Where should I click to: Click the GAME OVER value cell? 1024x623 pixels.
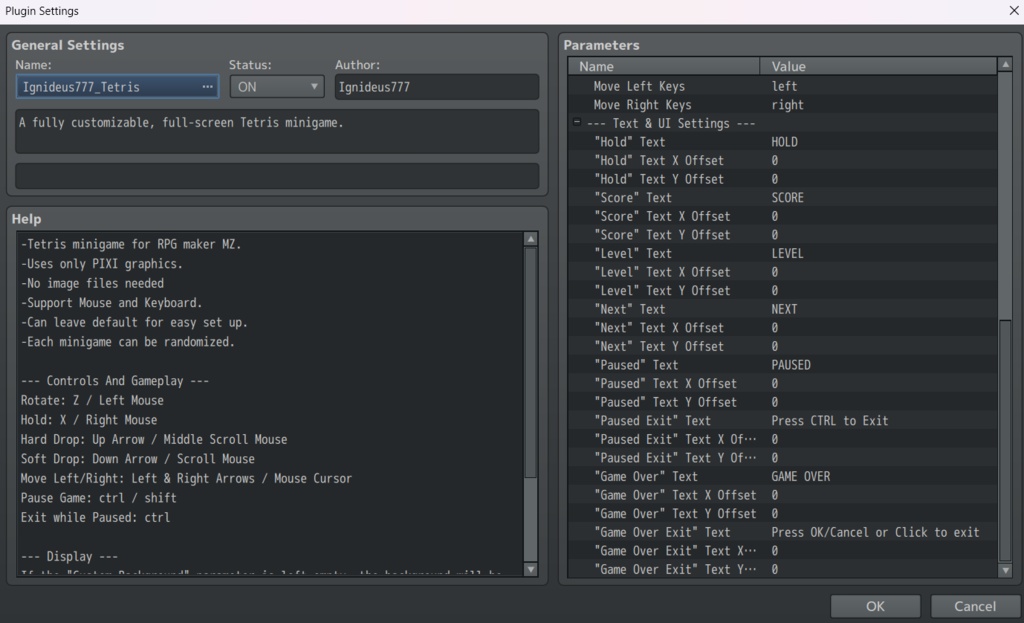[x=801, y=477]
